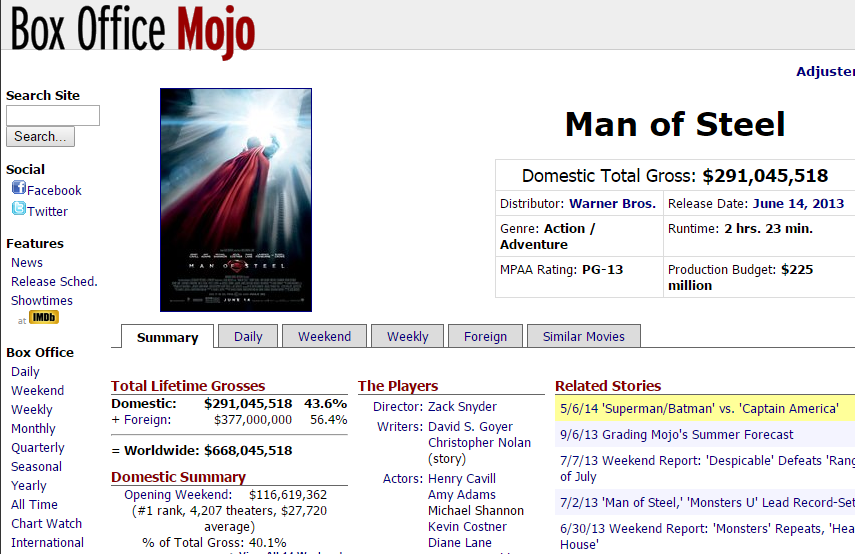Click the Search... button
This screenshot has width=855, height=554.
tap(40, 136)
